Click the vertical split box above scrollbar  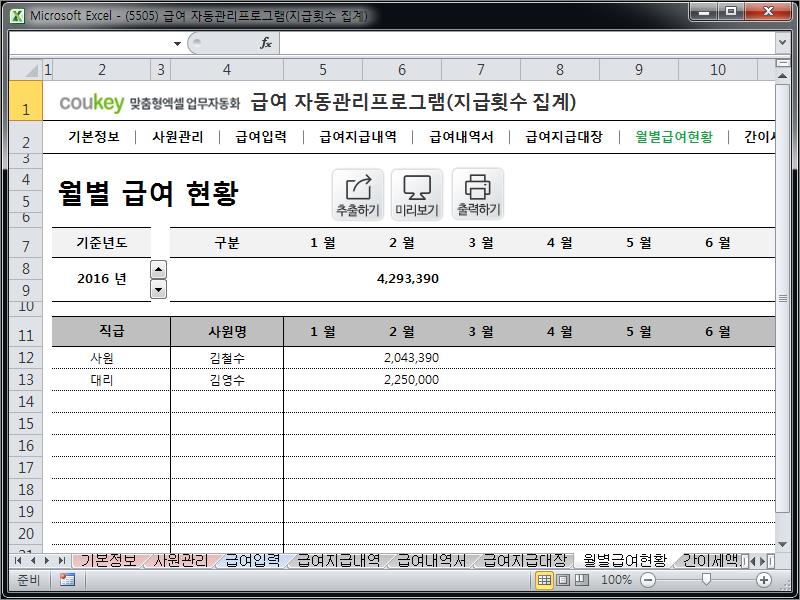click(782, 63)
